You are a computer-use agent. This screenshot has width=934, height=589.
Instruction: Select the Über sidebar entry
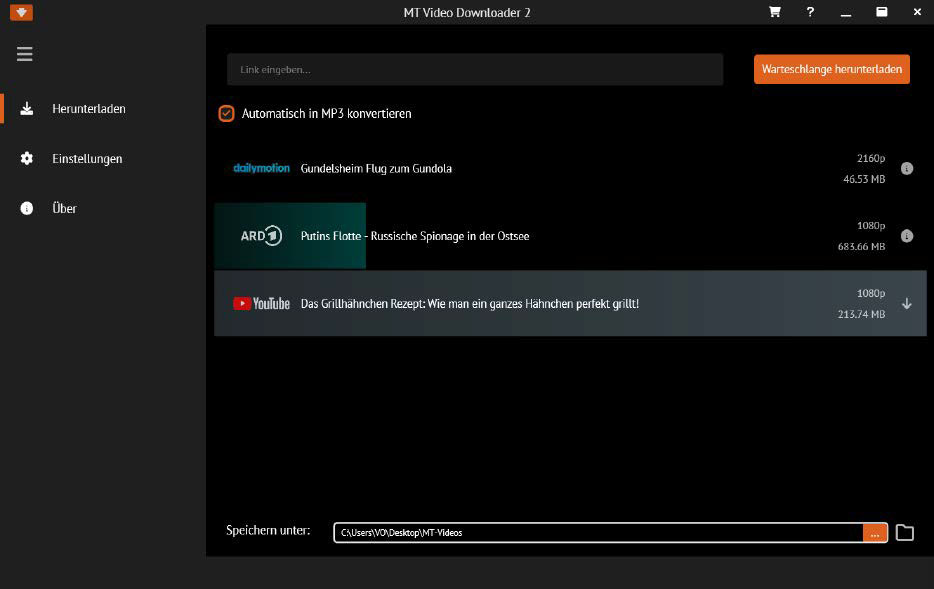point(65,208)
